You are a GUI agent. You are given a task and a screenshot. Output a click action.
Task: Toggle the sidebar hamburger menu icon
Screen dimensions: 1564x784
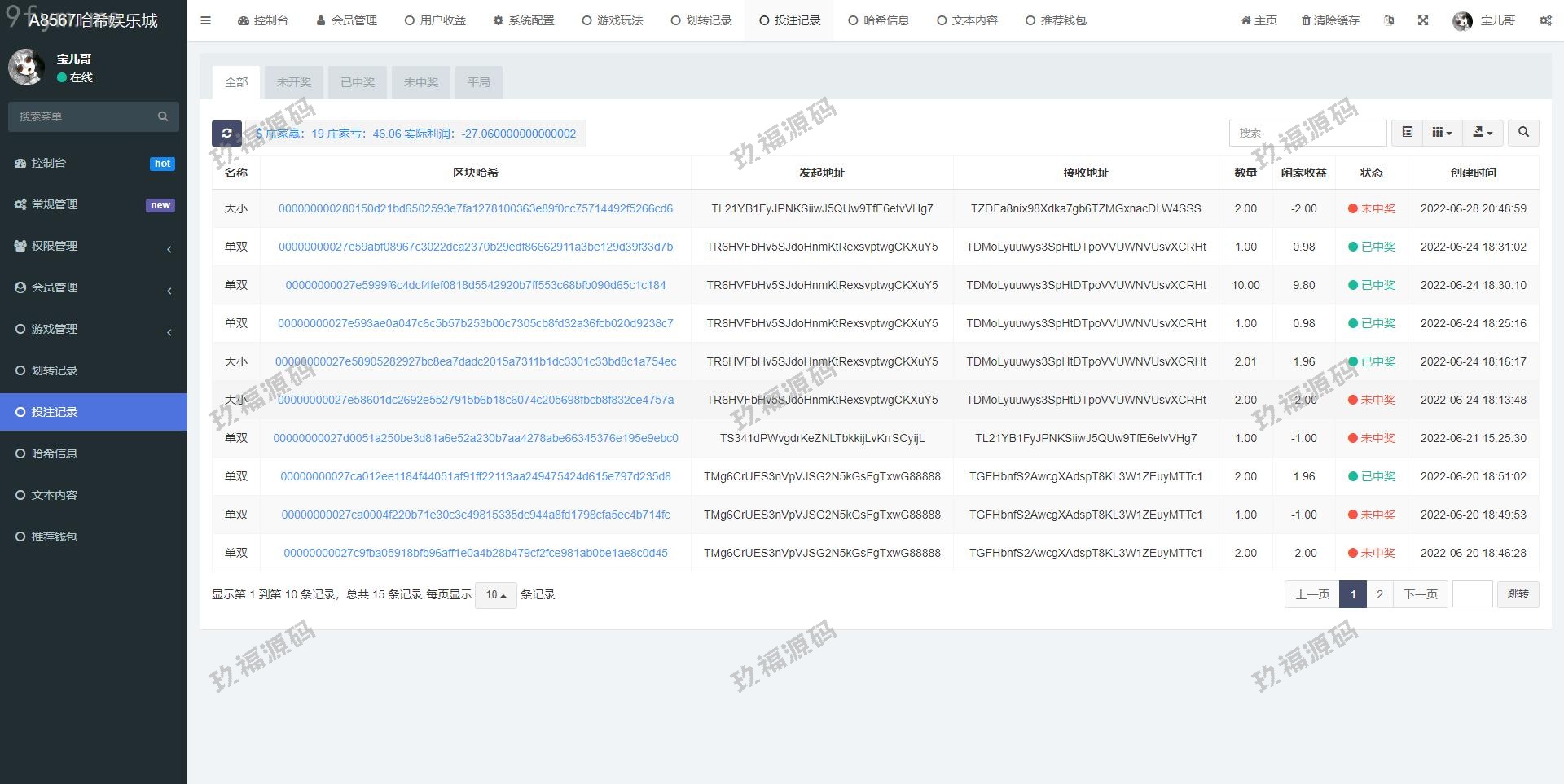tap(206, 20)
